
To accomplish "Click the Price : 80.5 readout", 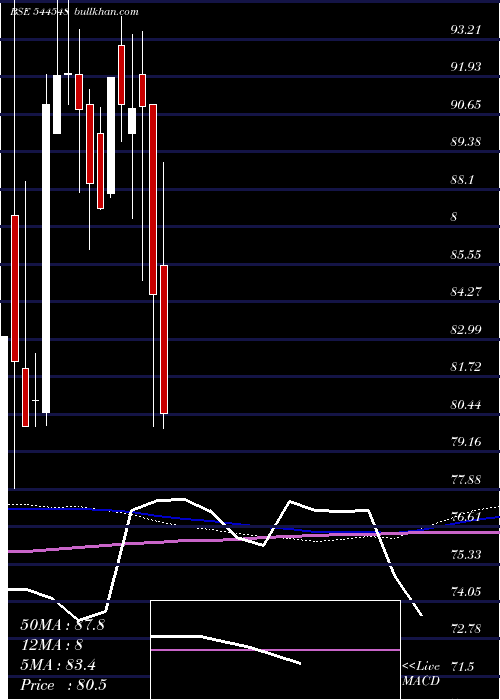I will coord(63,685).
